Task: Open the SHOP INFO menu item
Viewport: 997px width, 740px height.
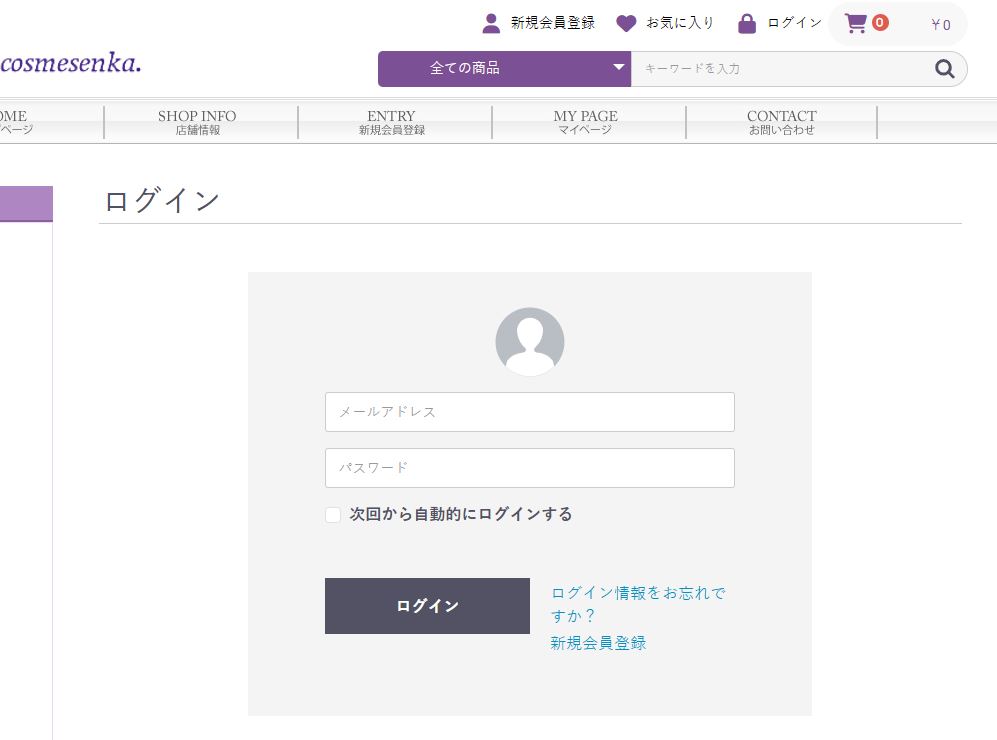Action: click(197, 122)
